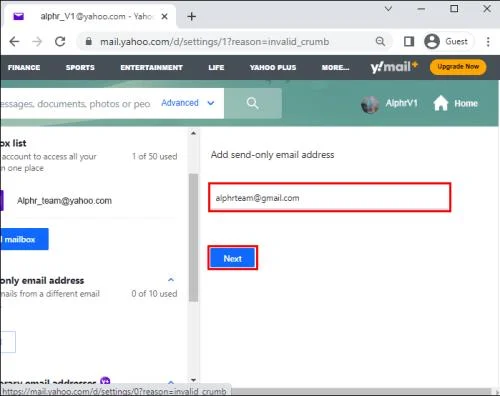Screen dimensions: 500x396
Task: Open the FINANCE menu item
Action: [24, 67]
